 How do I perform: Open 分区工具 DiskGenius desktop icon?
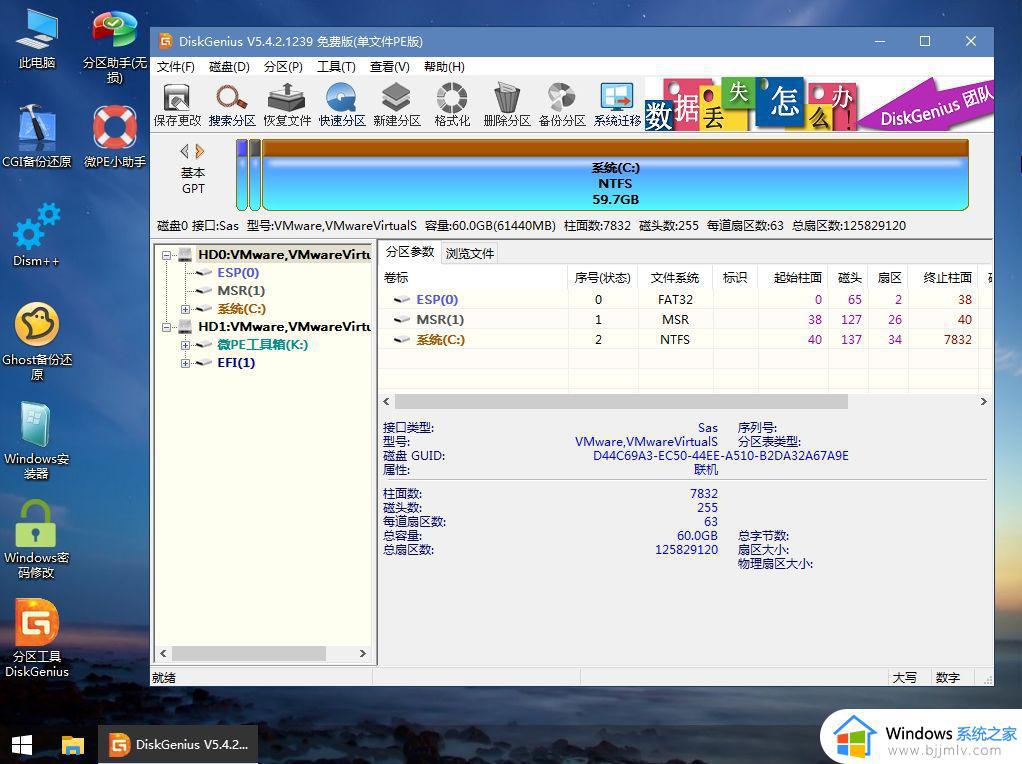37,639
